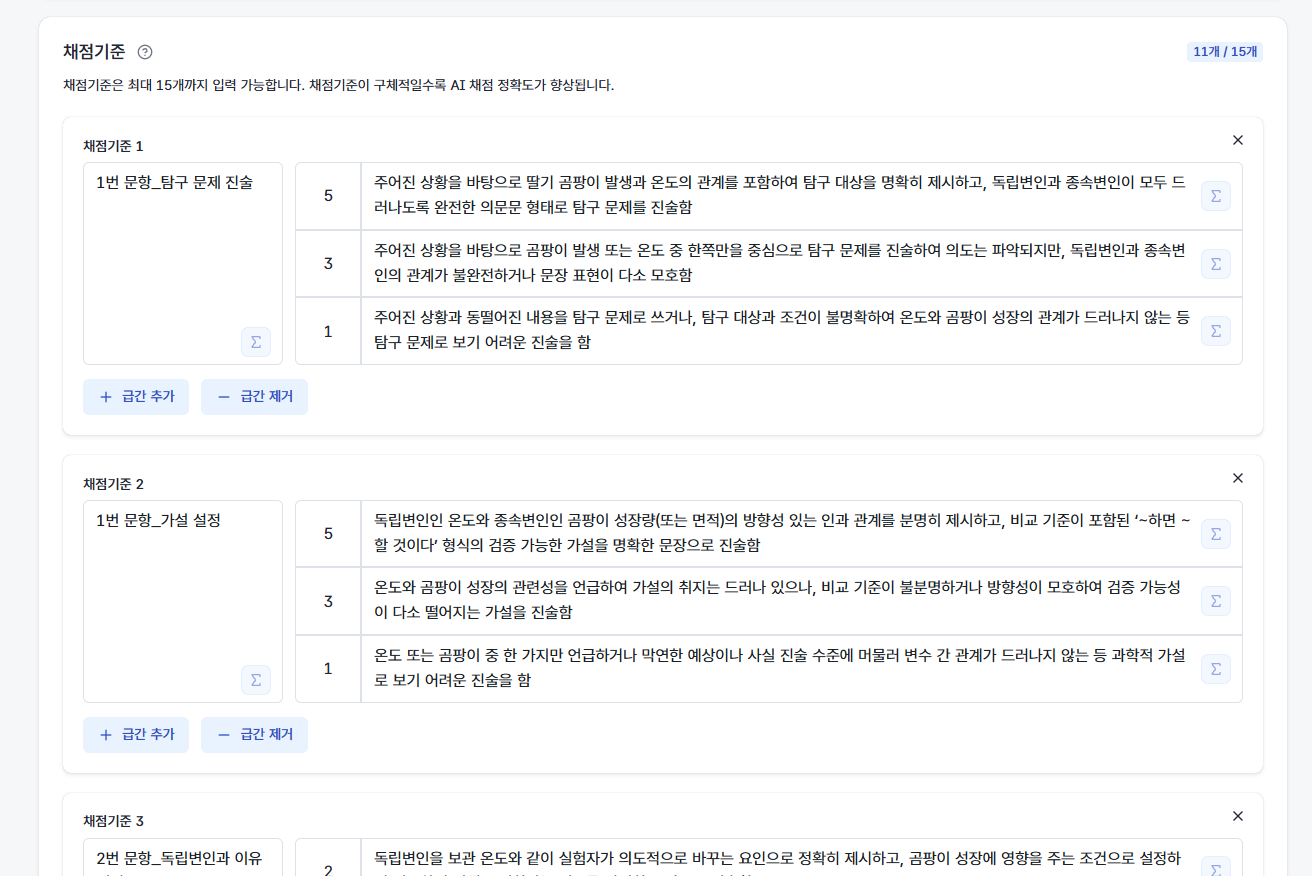This screenshot has height=876, width=1312.
Task: Edit description starting '독립변인인 온도와 종속변인인 곰팡이'
Action: coord(801,534)
